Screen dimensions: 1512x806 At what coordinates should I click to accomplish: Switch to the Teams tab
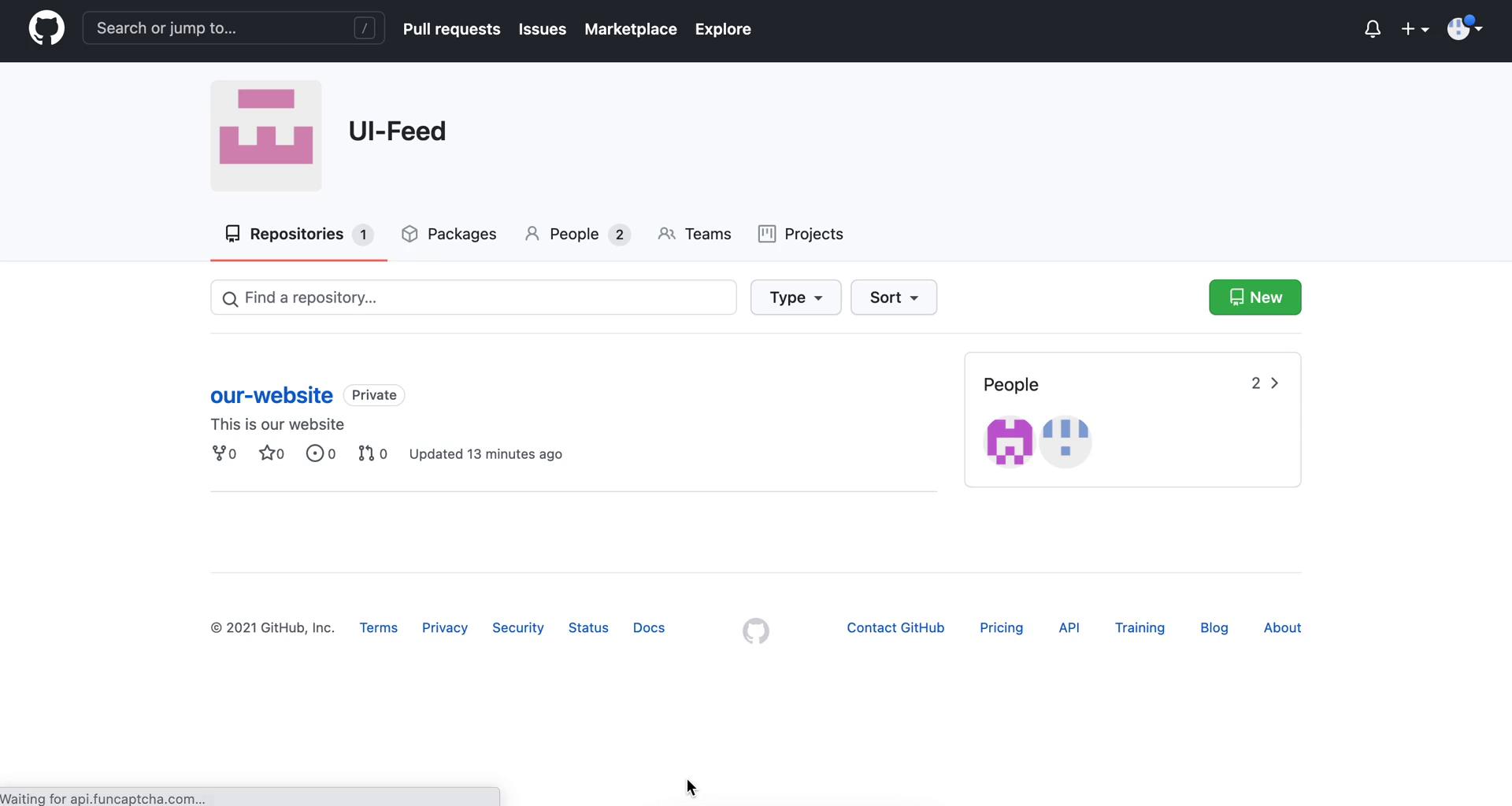point(695,234)
